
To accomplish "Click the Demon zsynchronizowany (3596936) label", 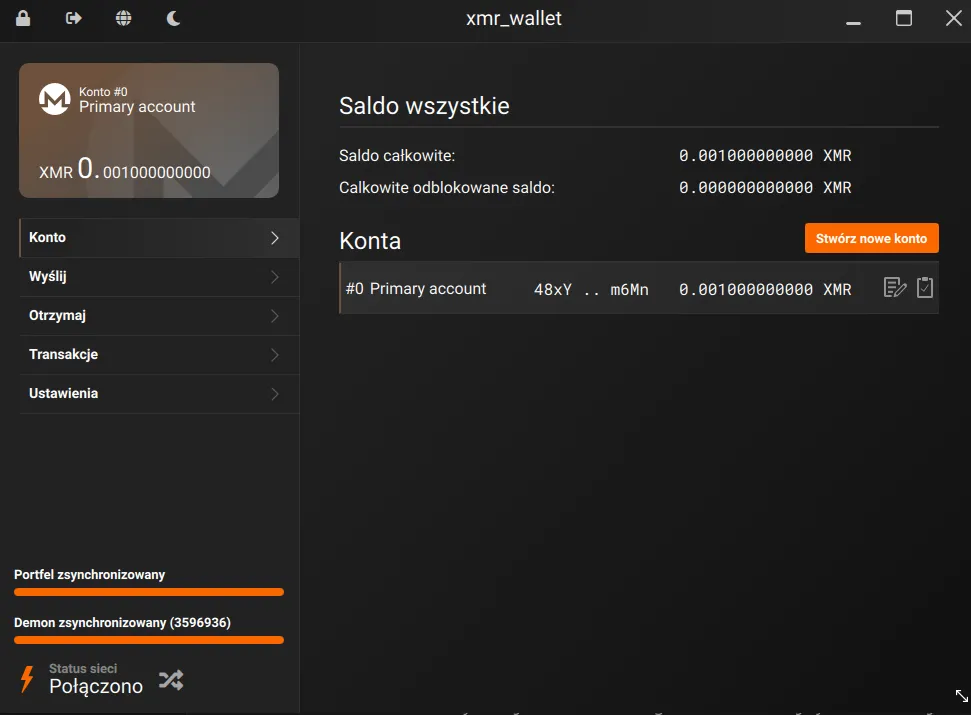I will pyautogui.click(x=123, y=623).
